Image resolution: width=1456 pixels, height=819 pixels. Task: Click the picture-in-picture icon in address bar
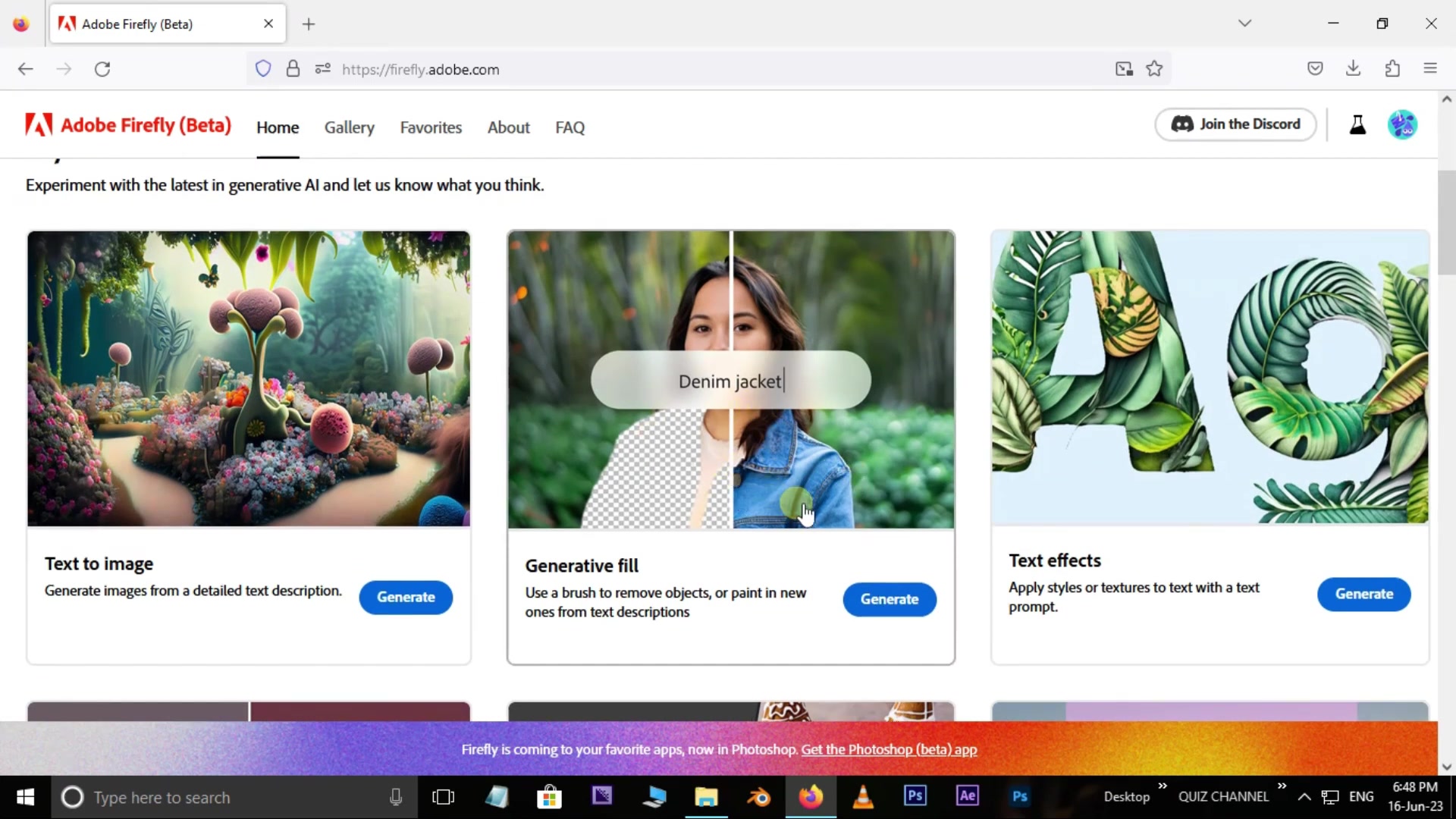[1124, 69]
